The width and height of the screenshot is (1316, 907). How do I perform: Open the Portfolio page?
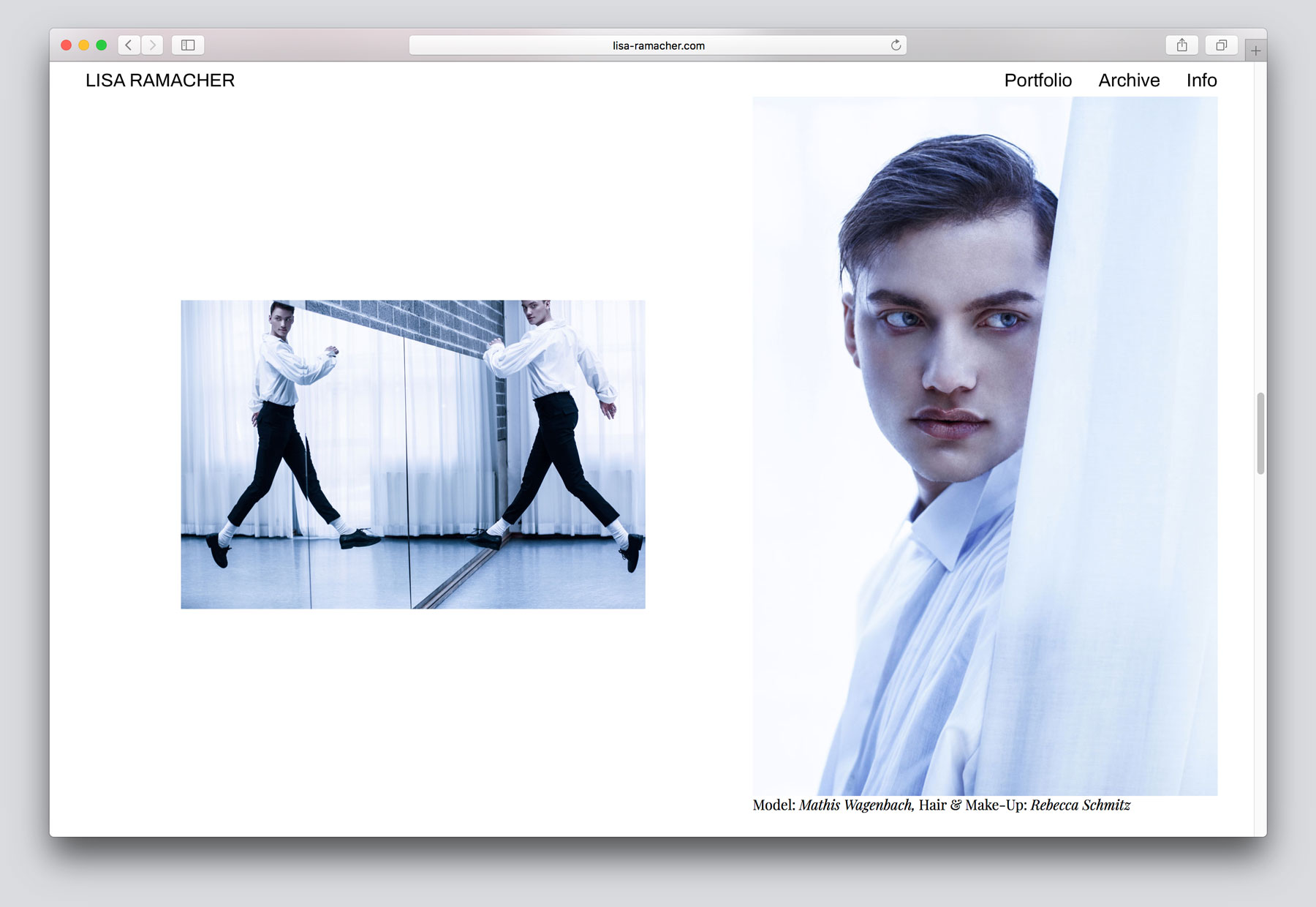(x=1037, y=80)
